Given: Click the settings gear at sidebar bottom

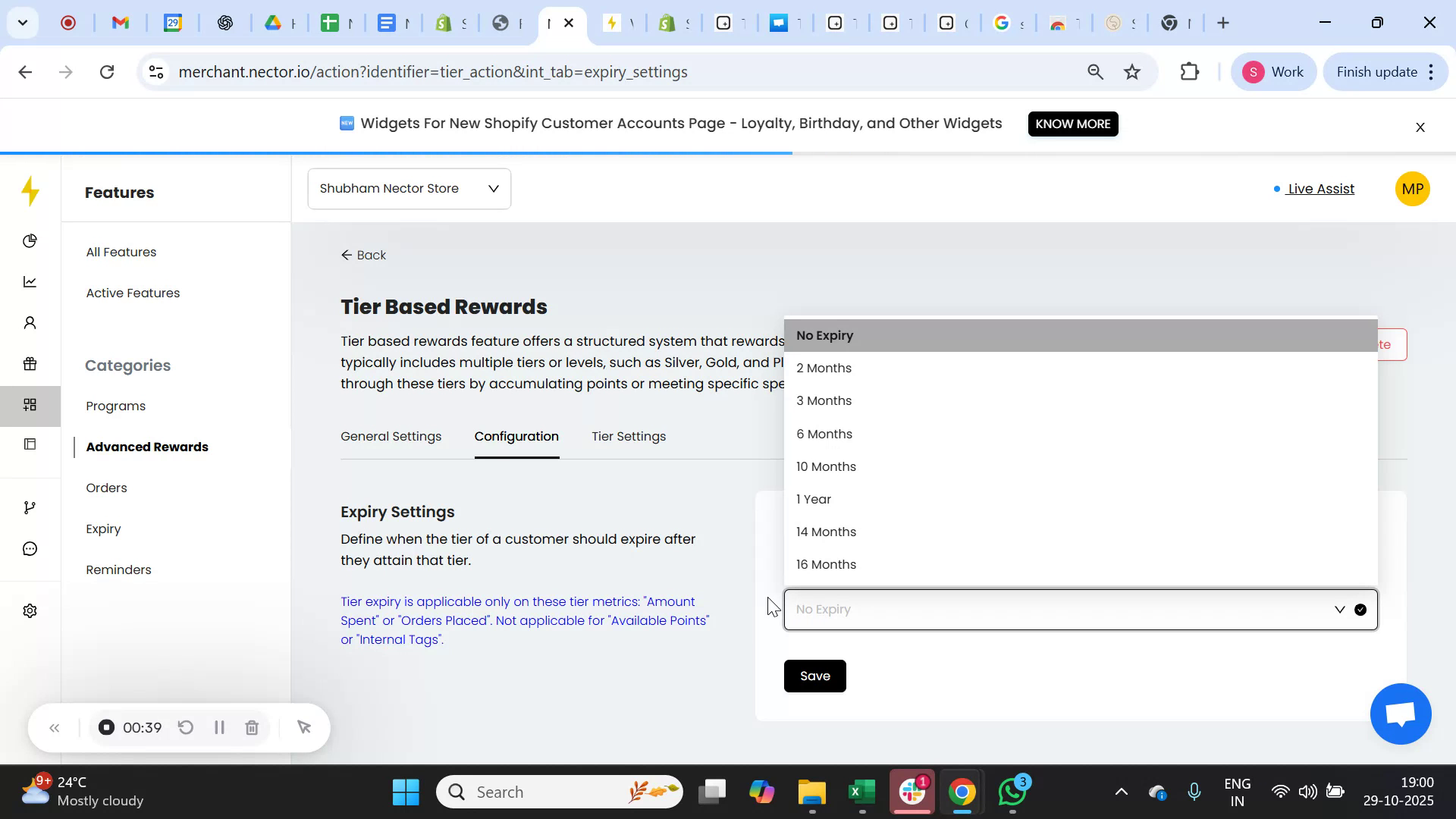Looking at the screenshot, I should (30, 610).
